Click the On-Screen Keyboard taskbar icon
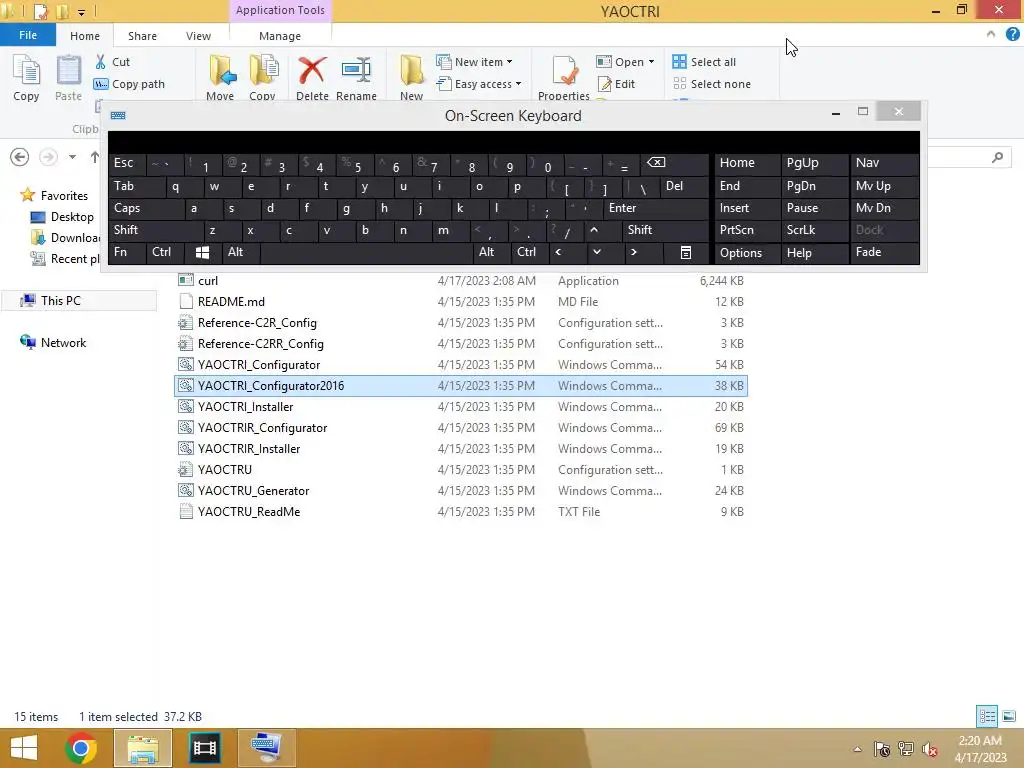The height and width of the screenshot is (768, 1024). click(266, 748)
